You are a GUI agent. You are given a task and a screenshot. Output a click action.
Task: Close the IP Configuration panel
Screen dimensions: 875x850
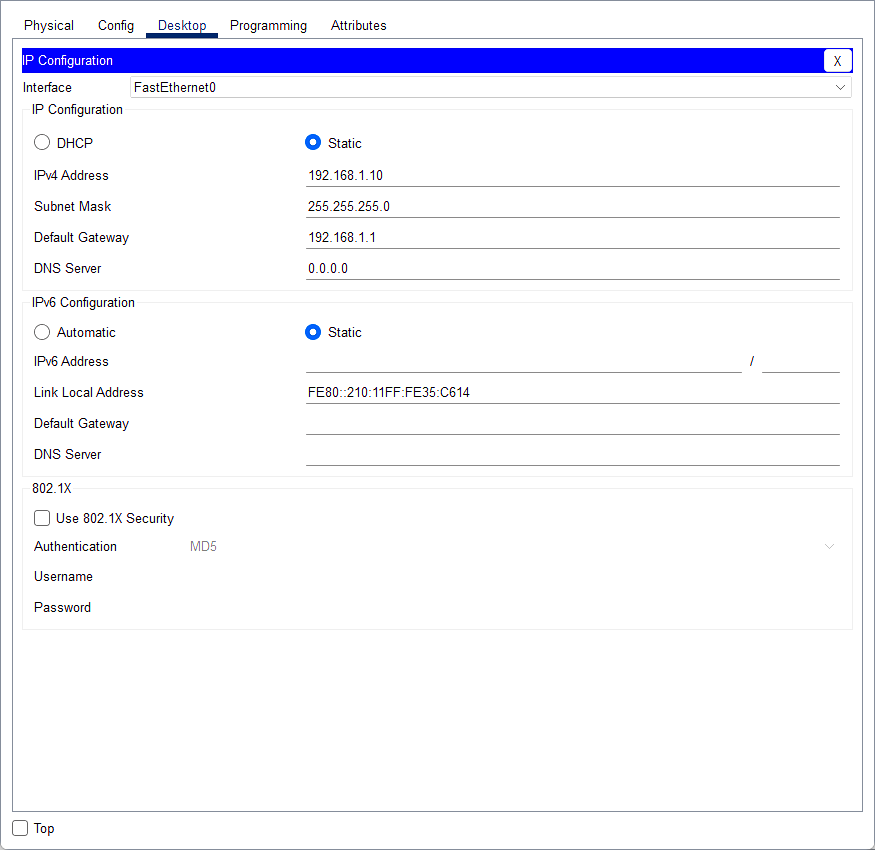(837, 61)
